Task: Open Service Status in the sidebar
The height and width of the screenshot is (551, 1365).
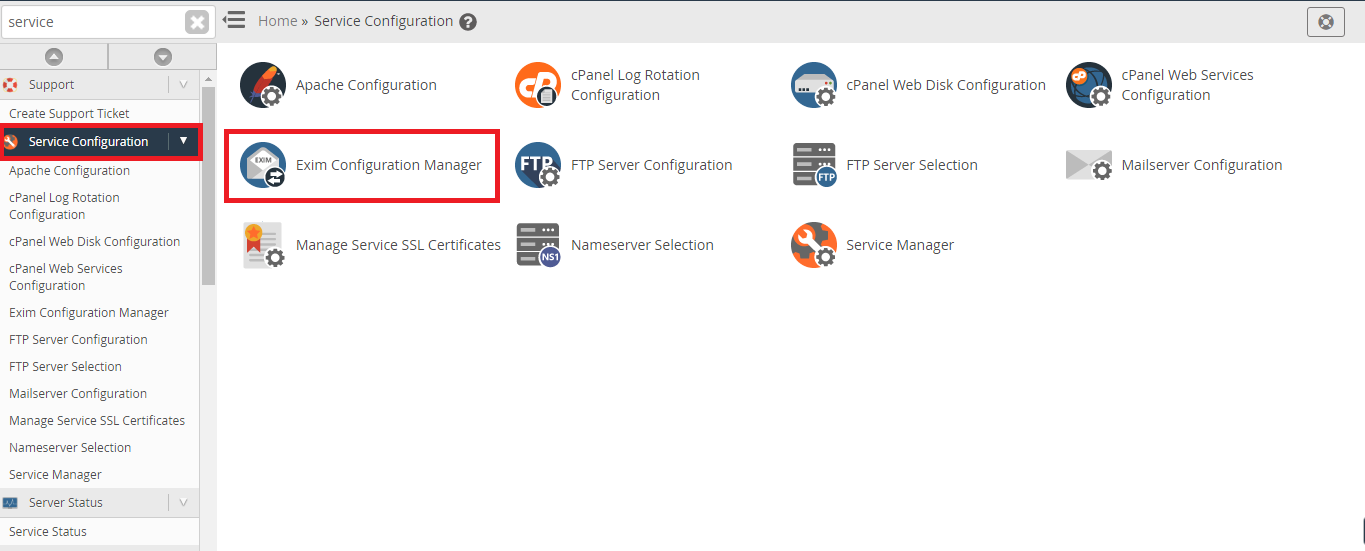Action: tap(48, 532)
